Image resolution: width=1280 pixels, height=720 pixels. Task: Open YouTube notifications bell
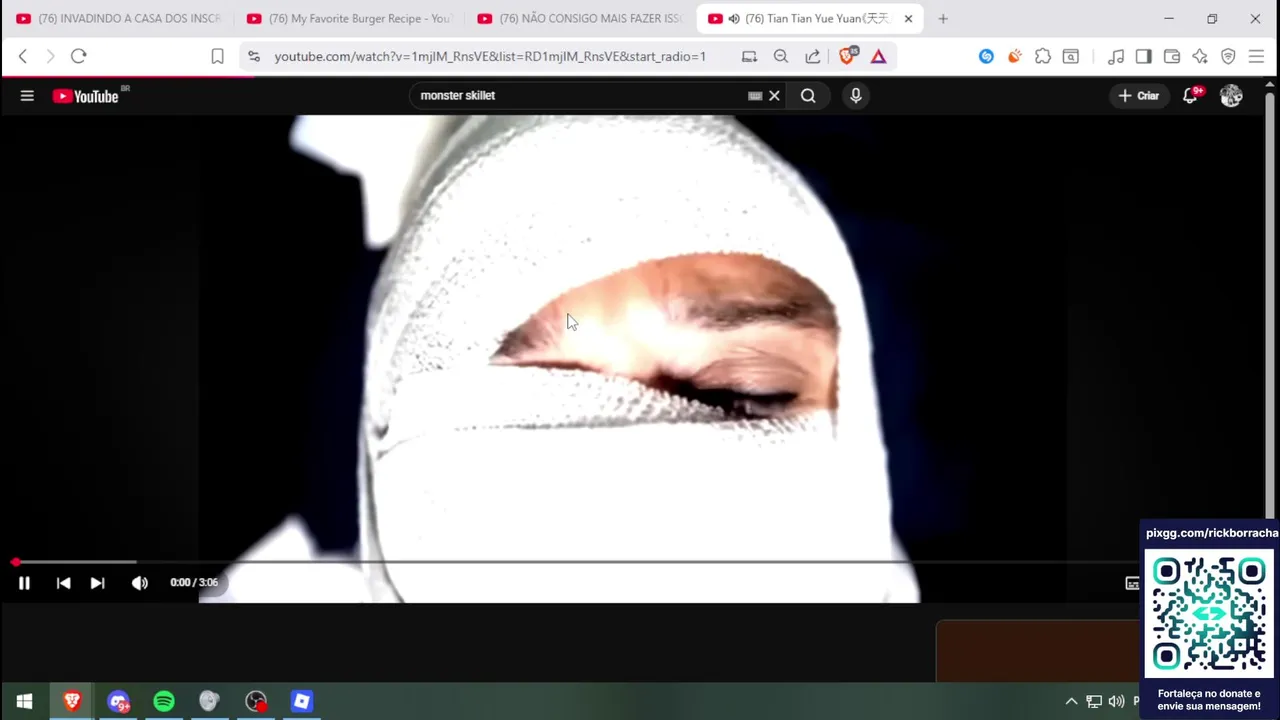[x=1190, y=96]
